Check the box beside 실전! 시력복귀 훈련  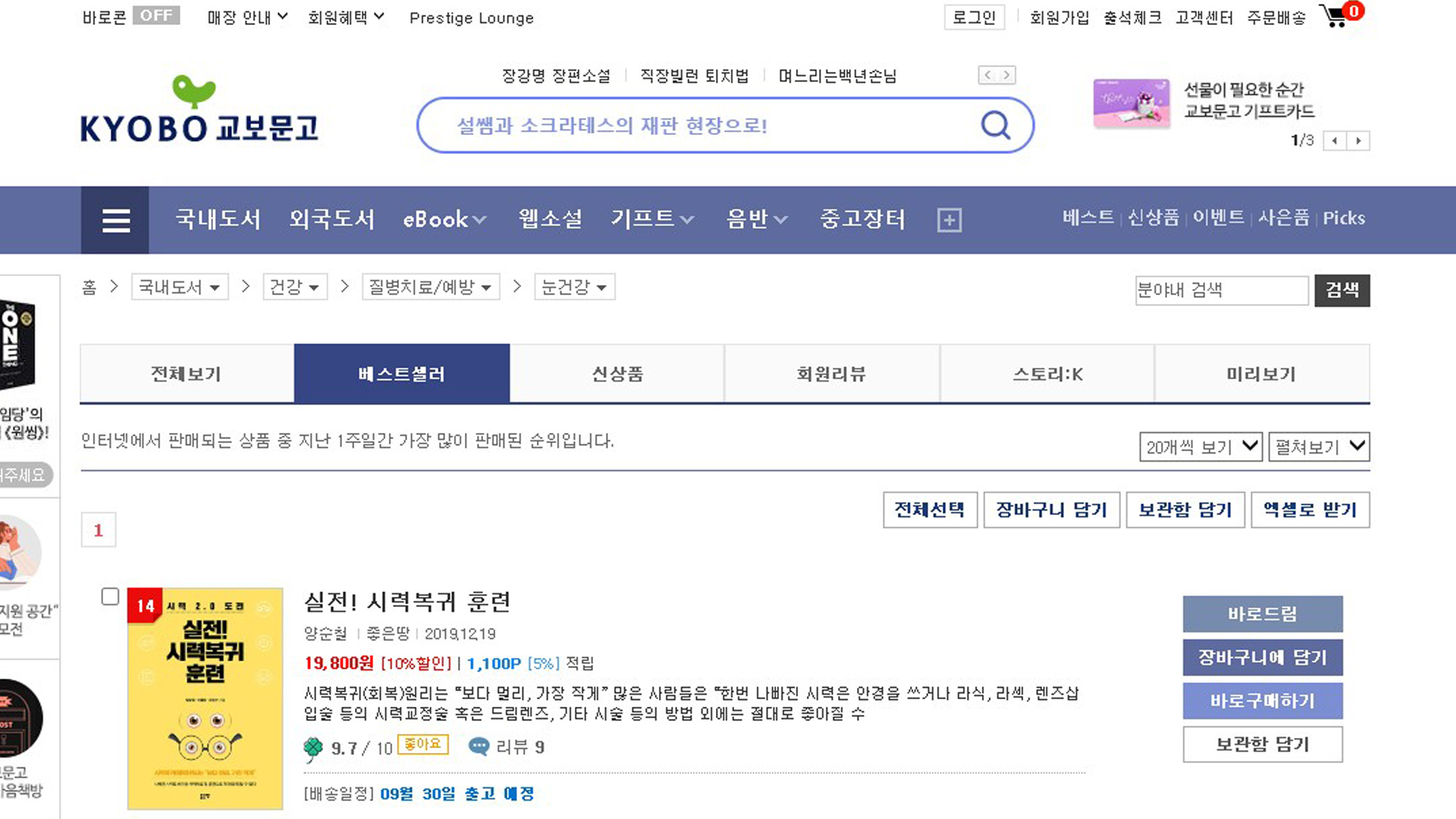[110, 597]
